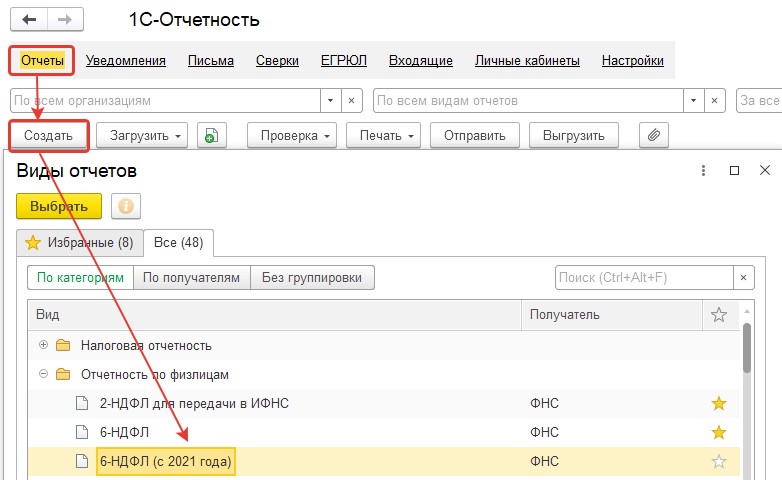782x480 pixels.
Task: Click the star column header
Action: [719, 315]
